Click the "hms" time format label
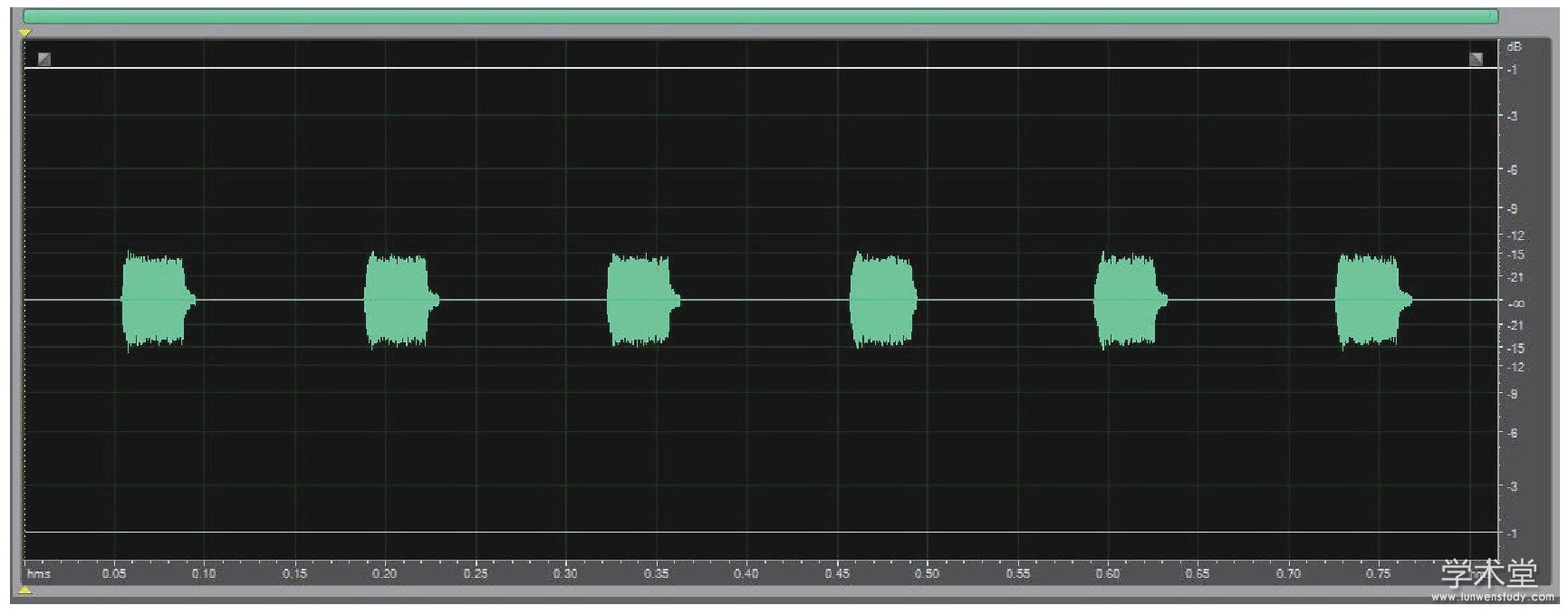1568x615 pixels. pyautogui.click(x=39, y=573)
